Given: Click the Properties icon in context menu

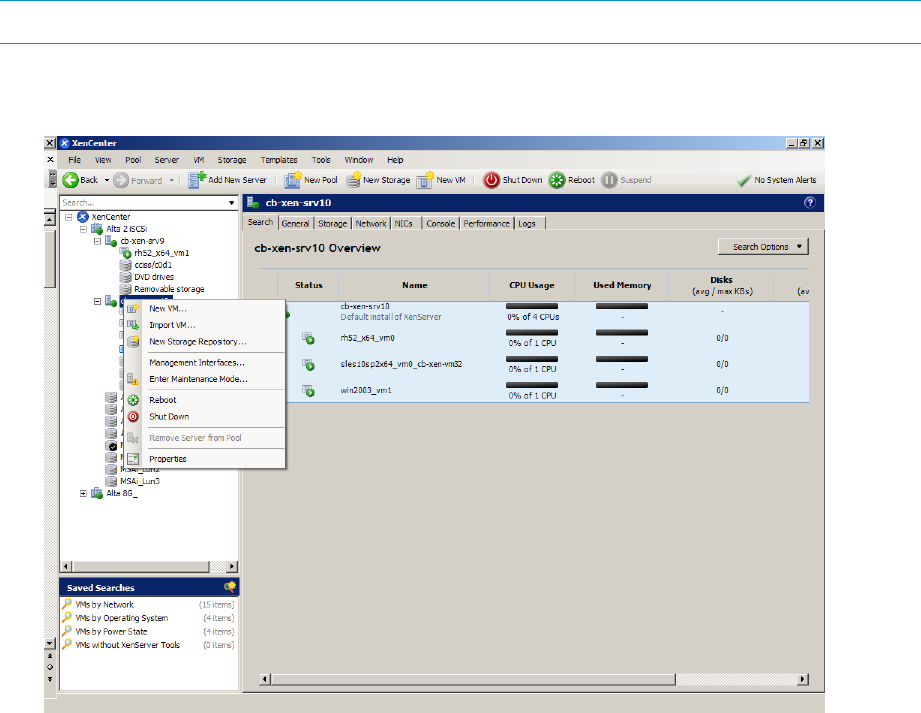Looking at the screenshot, I should (x=133, y=459).
